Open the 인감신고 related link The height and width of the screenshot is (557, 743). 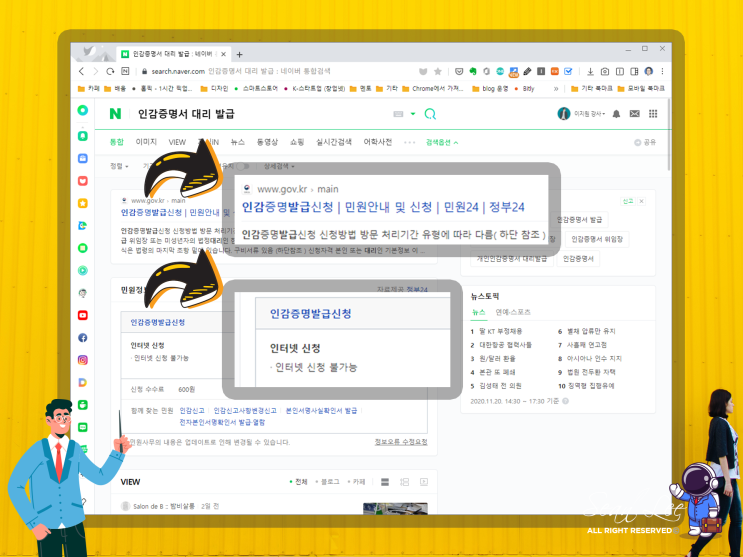click(x=192, y=411)
